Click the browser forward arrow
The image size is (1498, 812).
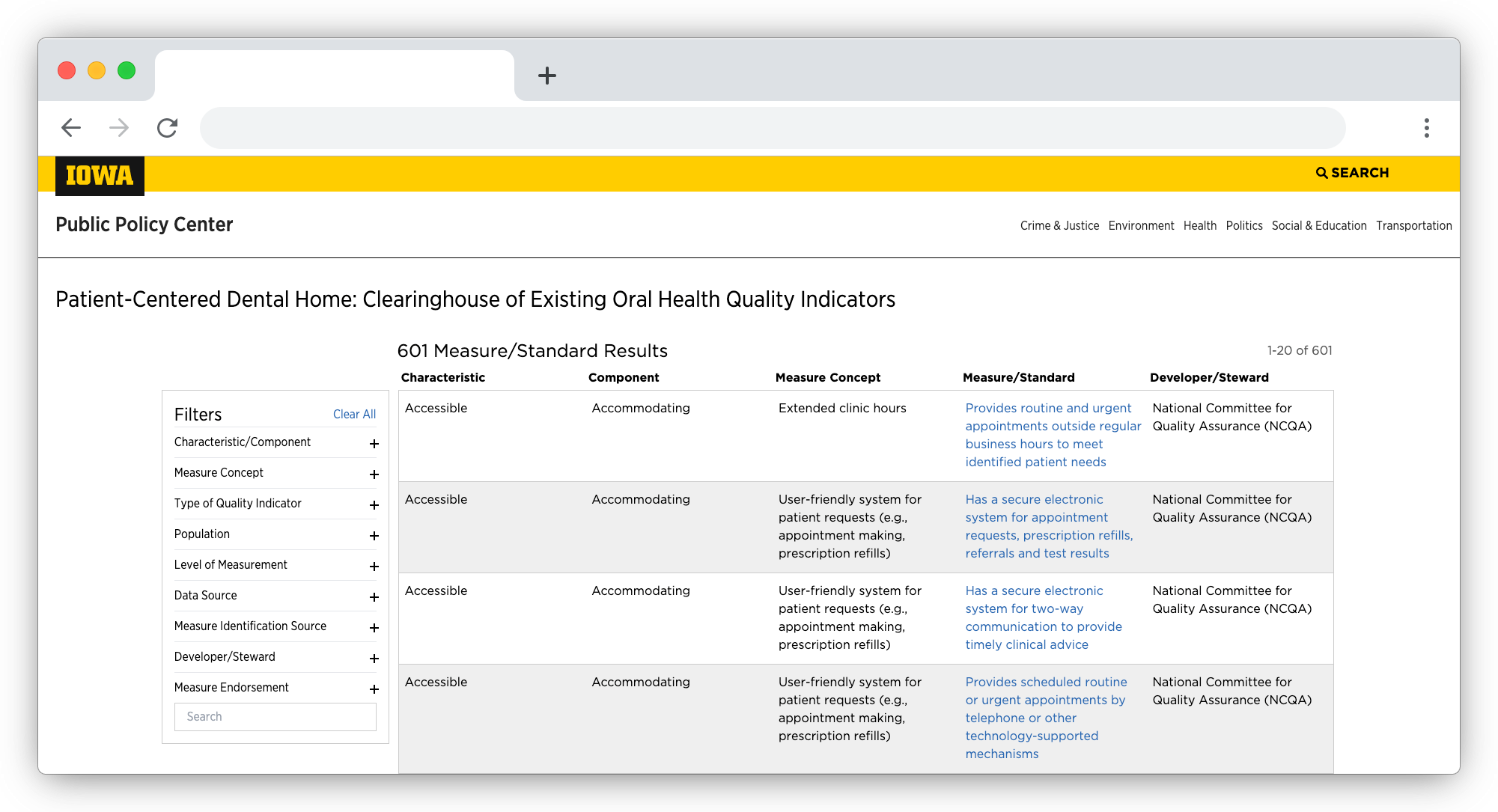[x=119, y=128]
